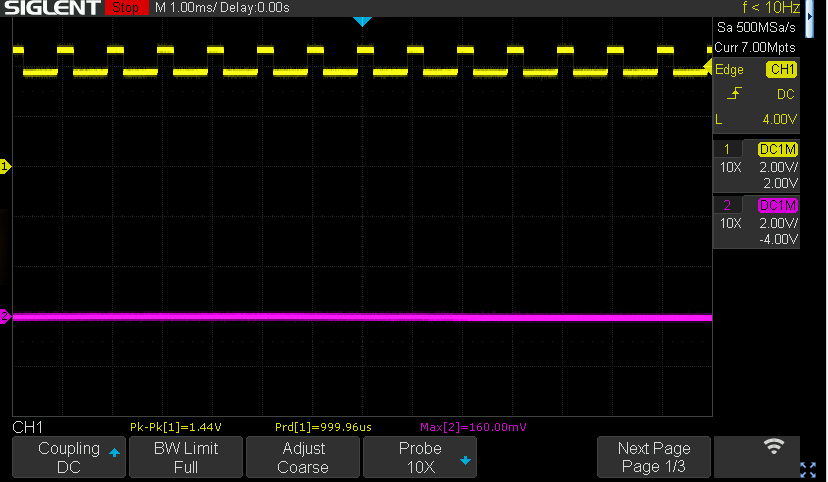This screenshot has height=482, width=828.
Task: Open the channel 1 info tab
Action: (727, 149)
